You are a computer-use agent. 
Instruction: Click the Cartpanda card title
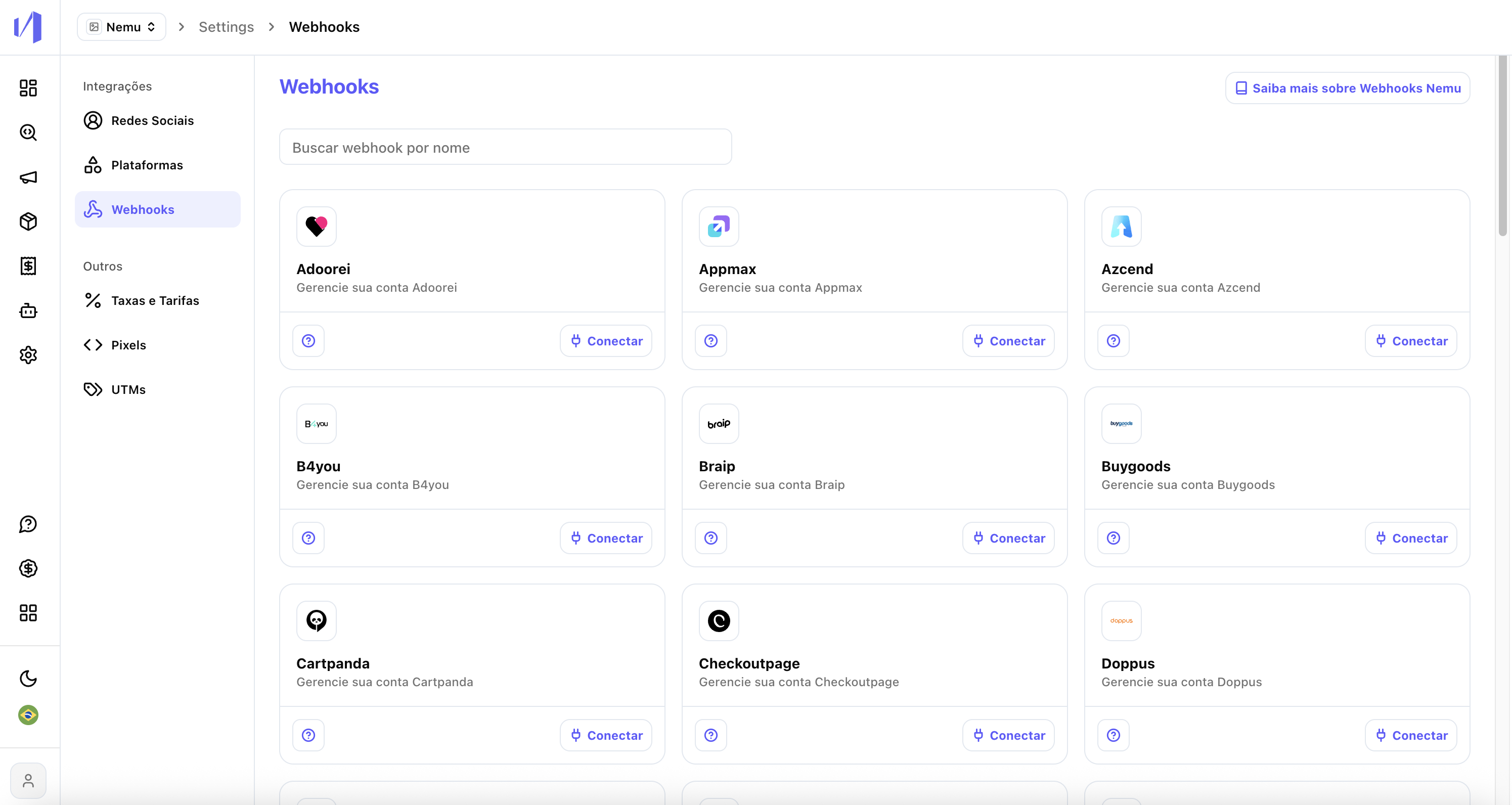click(x=333, y=663)
